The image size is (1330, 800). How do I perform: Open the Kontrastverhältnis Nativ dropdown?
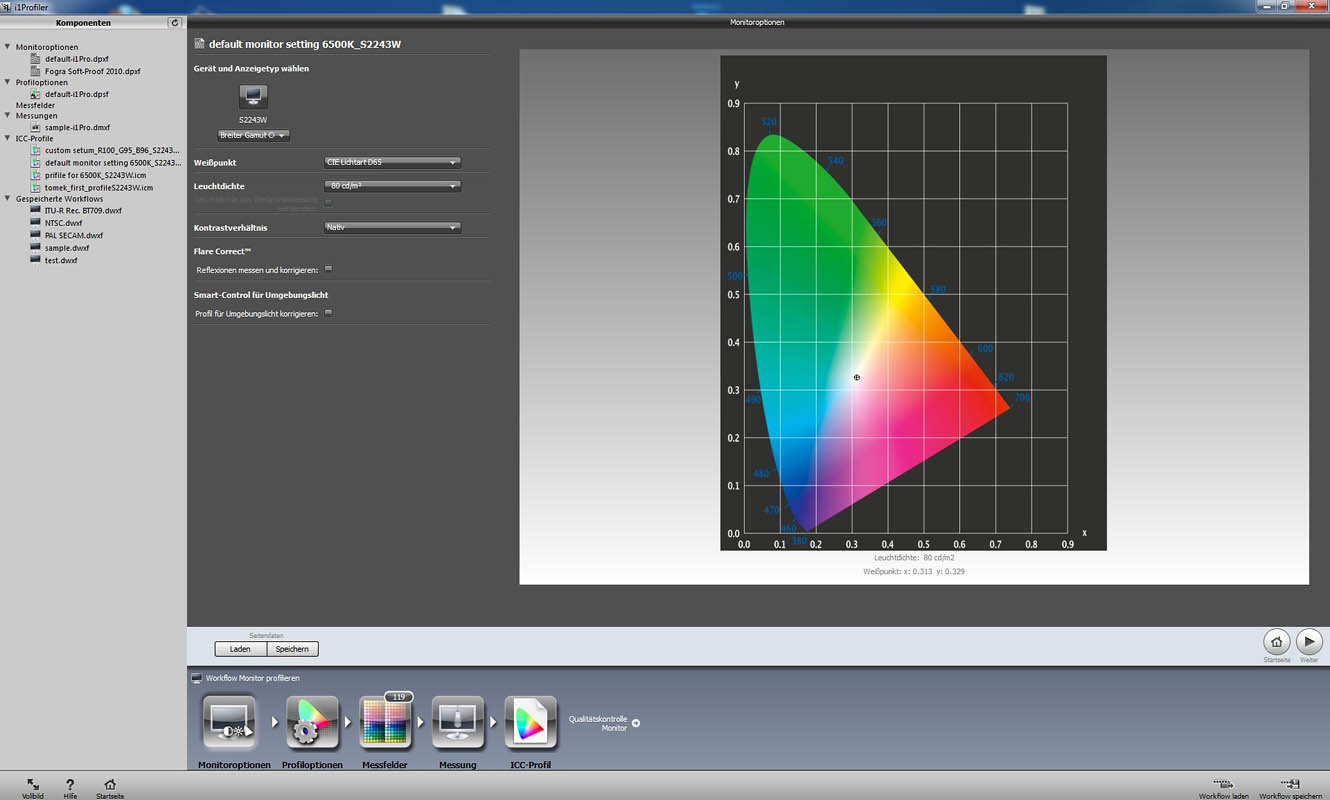pyautogui.click(x=392, y=228)
